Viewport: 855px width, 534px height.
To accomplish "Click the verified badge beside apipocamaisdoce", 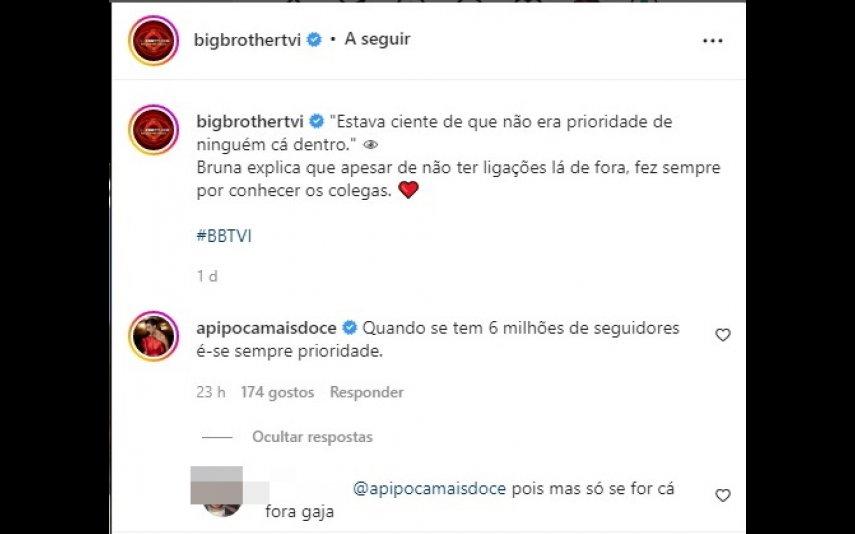I will (x=350, y=328).
